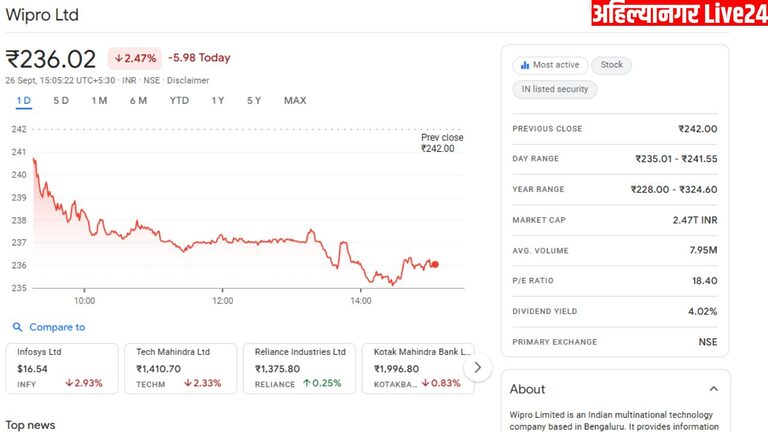768x432 pixels.
Task: Show the MAX time range
Action: click(295, 100)
